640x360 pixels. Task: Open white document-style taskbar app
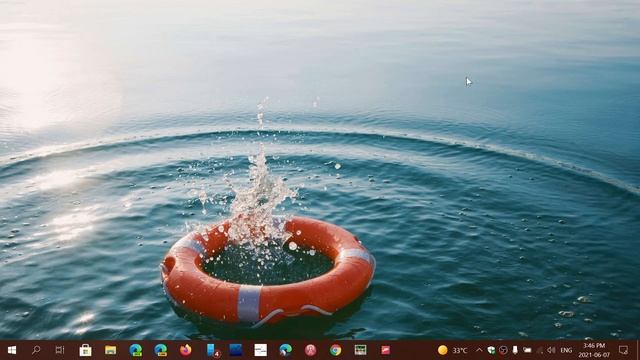pos(260,350)
